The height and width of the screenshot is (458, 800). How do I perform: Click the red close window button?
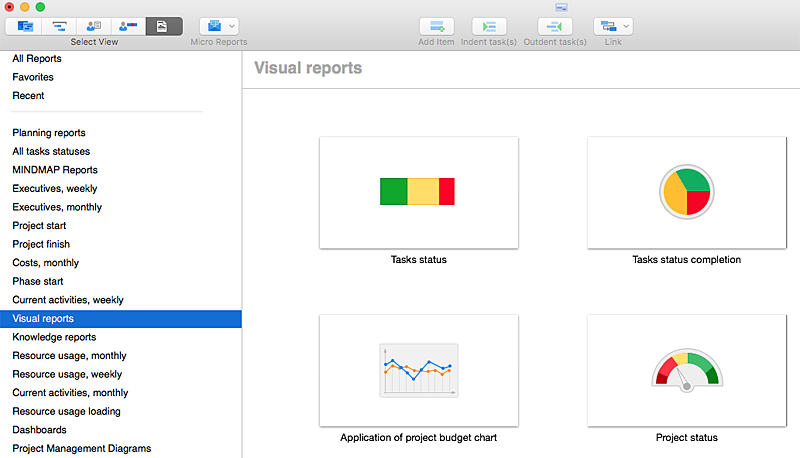[9, 7]
